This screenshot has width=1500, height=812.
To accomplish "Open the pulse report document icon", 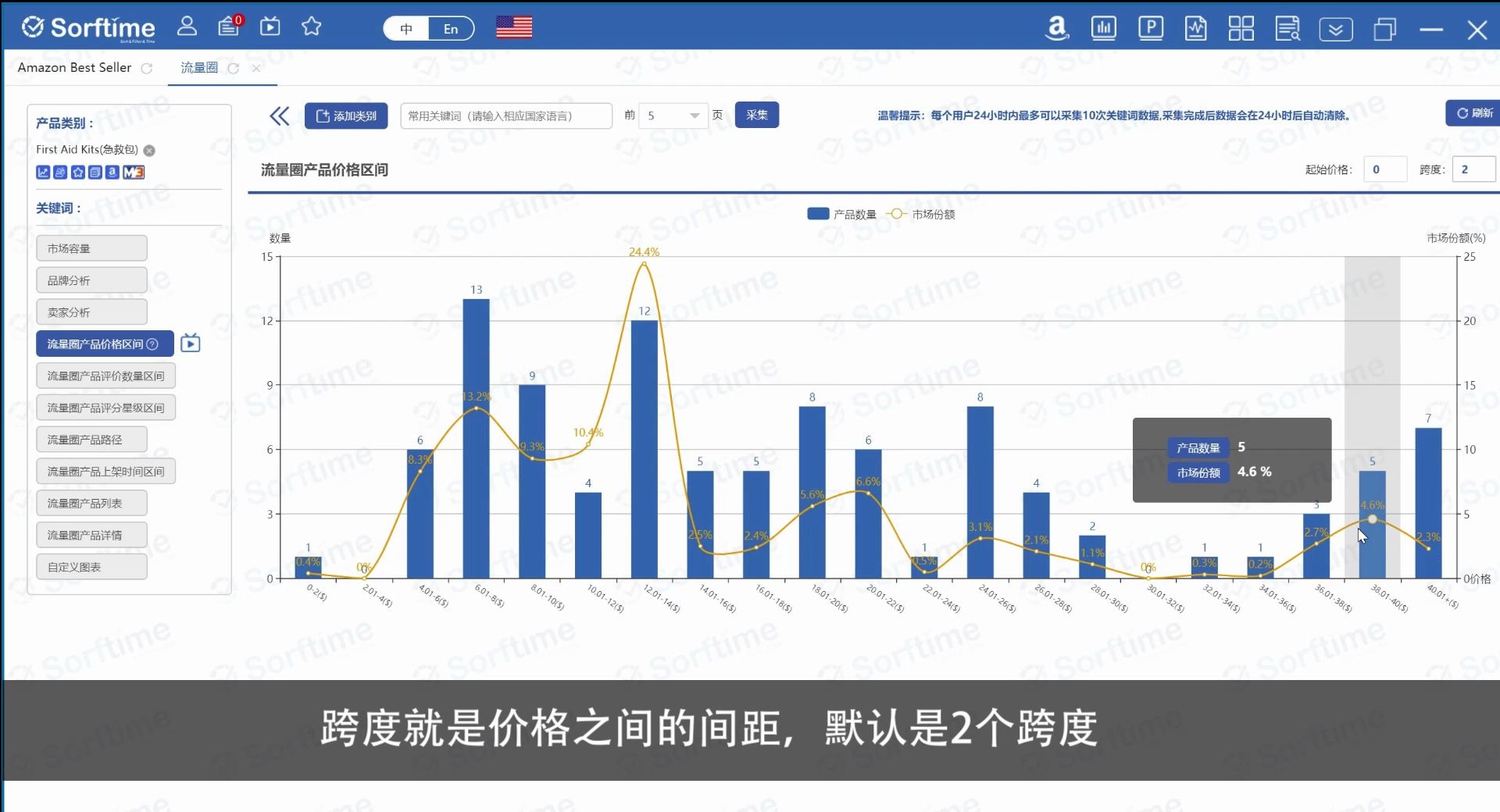I will click(1196, 29).
